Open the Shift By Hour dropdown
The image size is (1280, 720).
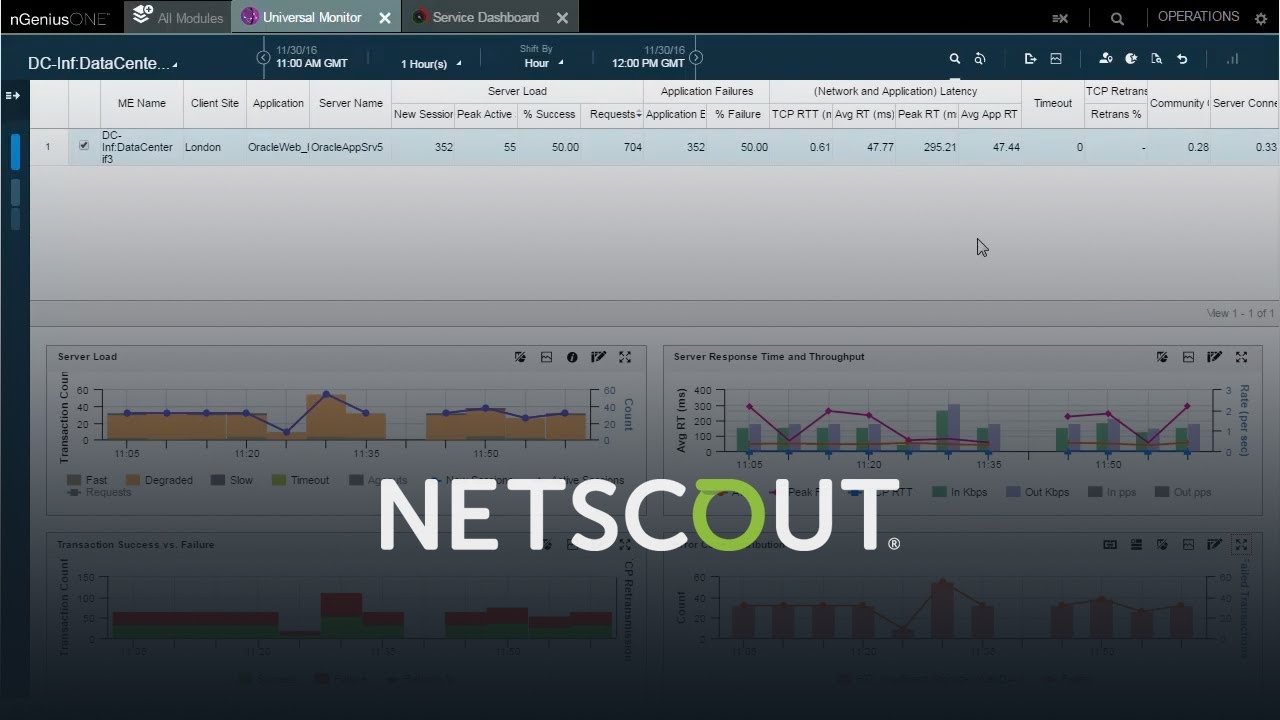[x=544, y=63]
